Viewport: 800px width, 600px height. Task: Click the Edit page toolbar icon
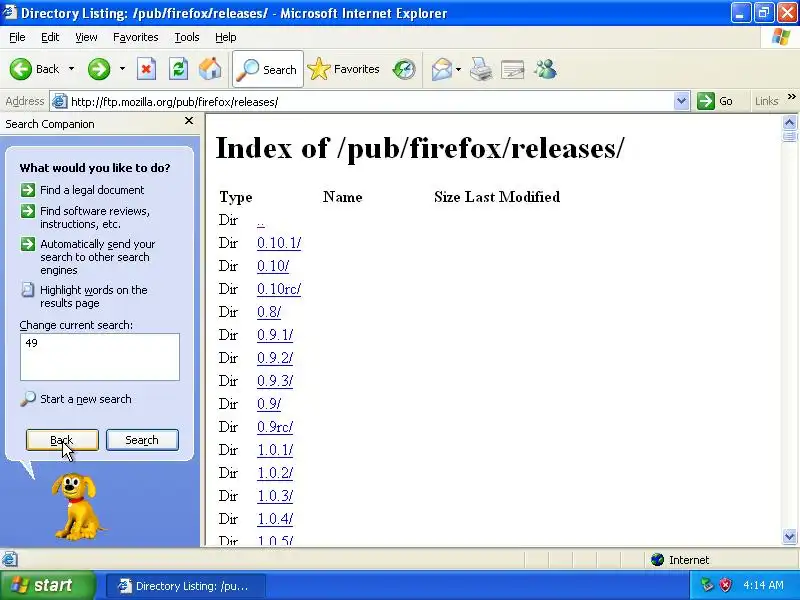(512, 69)
